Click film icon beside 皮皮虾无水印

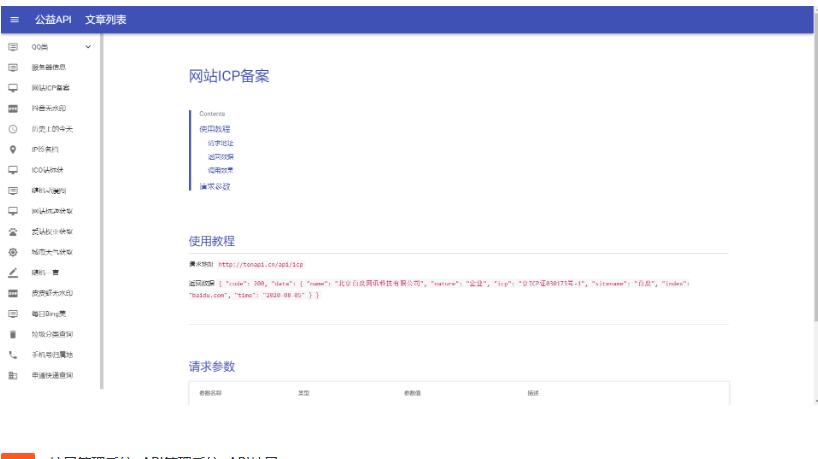(13, 293)
